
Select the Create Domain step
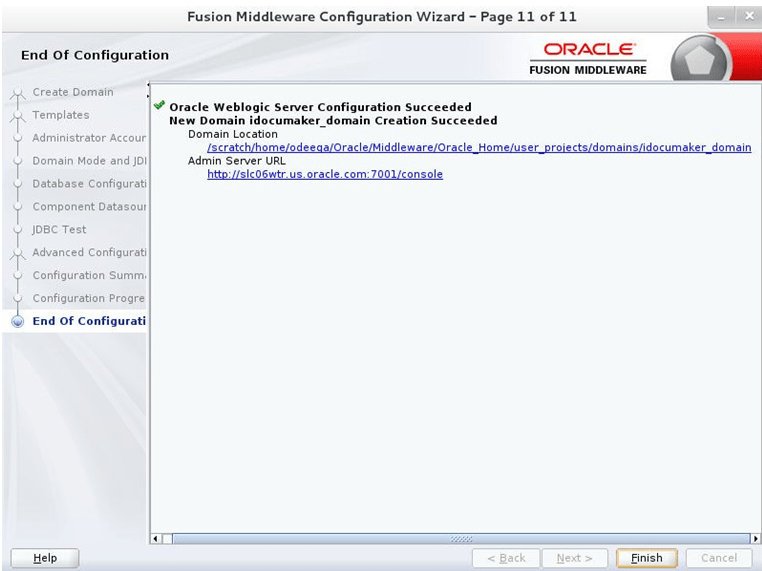point(73,92)
